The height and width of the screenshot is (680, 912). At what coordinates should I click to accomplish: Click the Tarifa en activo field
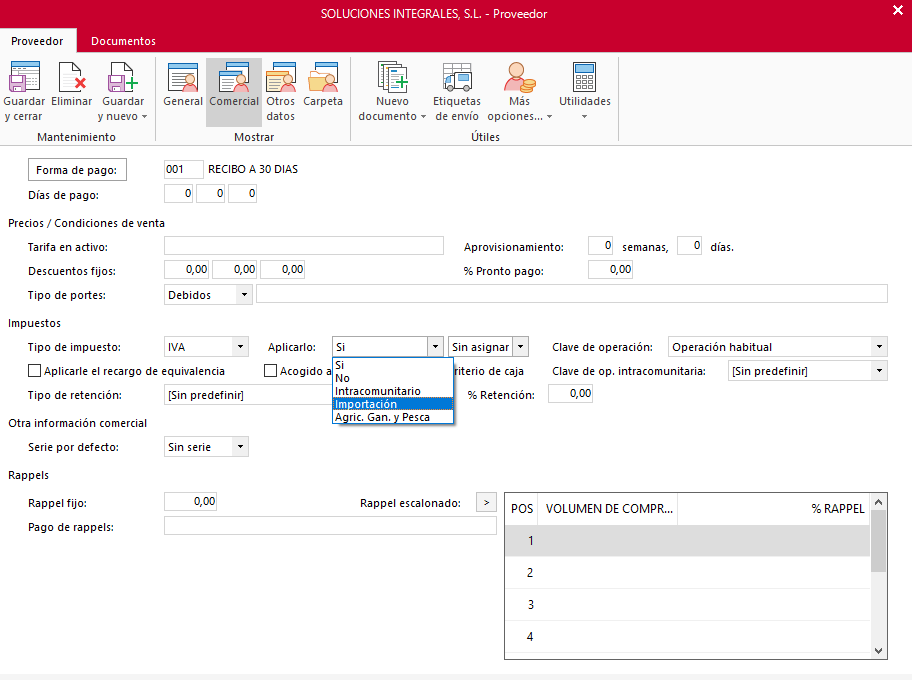tap(304, 245)
